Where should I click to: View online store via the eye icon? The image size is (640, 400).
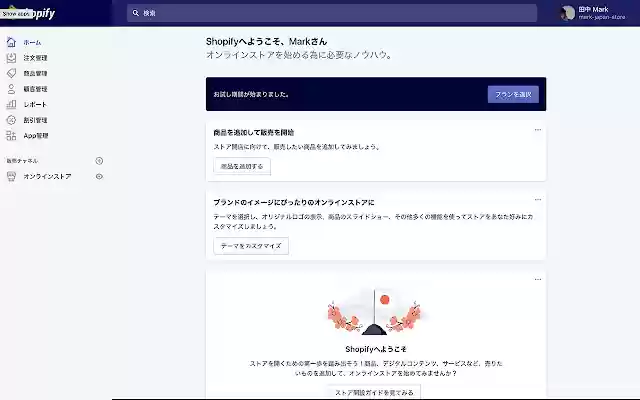[99, 176]
